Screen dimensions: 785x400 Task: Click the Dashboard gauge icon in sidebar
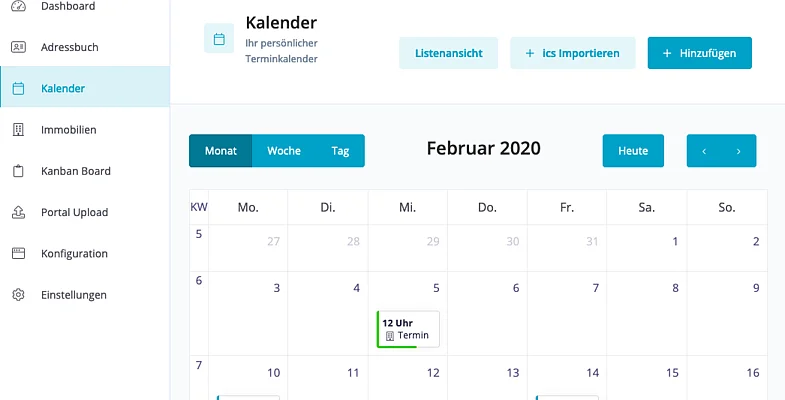pos(18,6)
